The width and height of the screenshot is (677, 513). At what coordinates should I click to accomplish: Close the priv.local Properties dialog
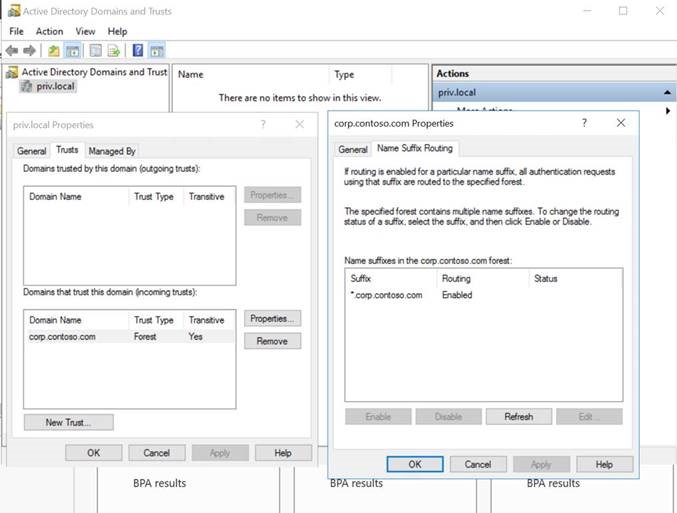tap(300, 124)
